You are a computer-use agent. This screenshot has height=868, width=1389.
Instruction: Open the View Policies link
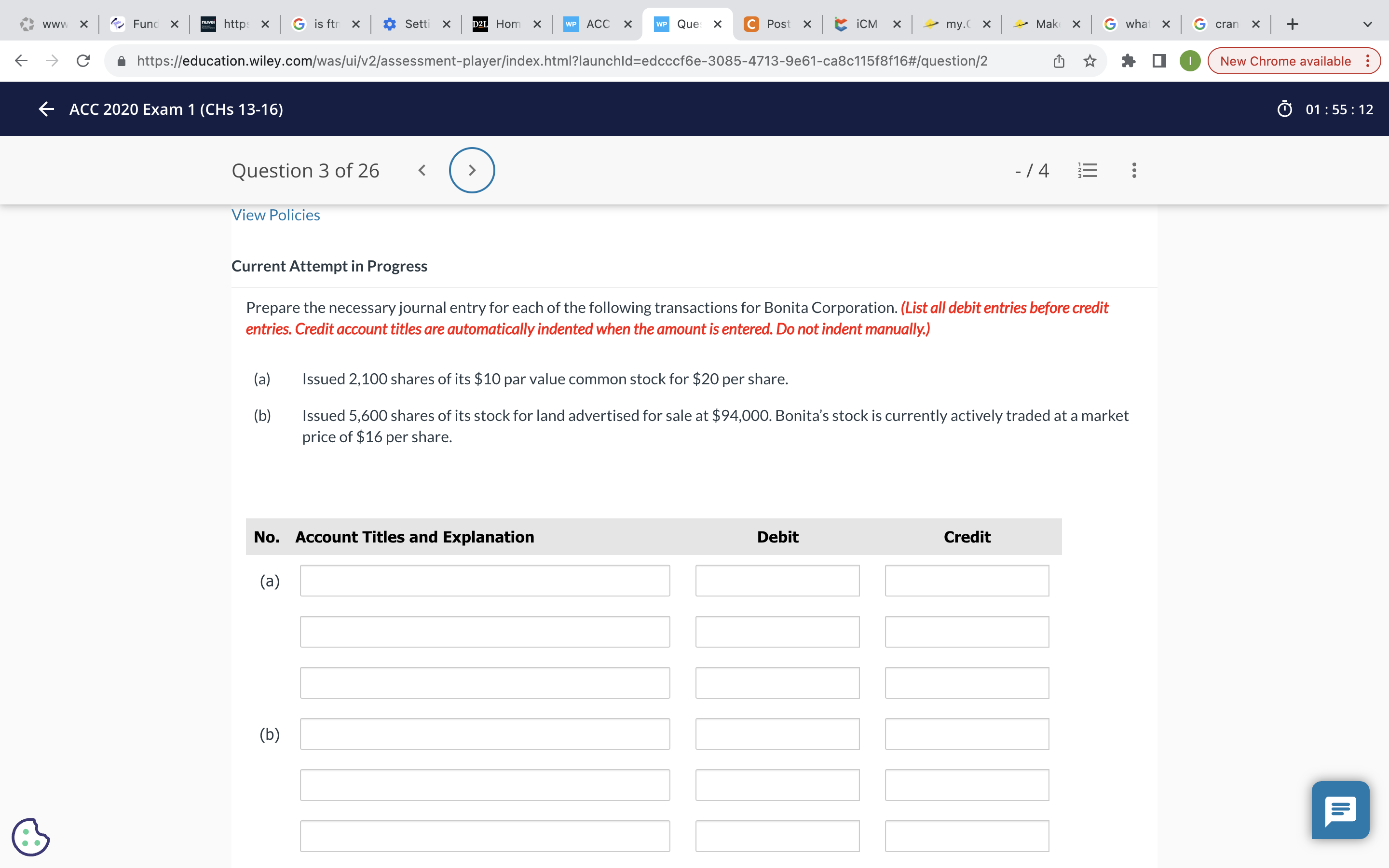click(x=275, y=215)
